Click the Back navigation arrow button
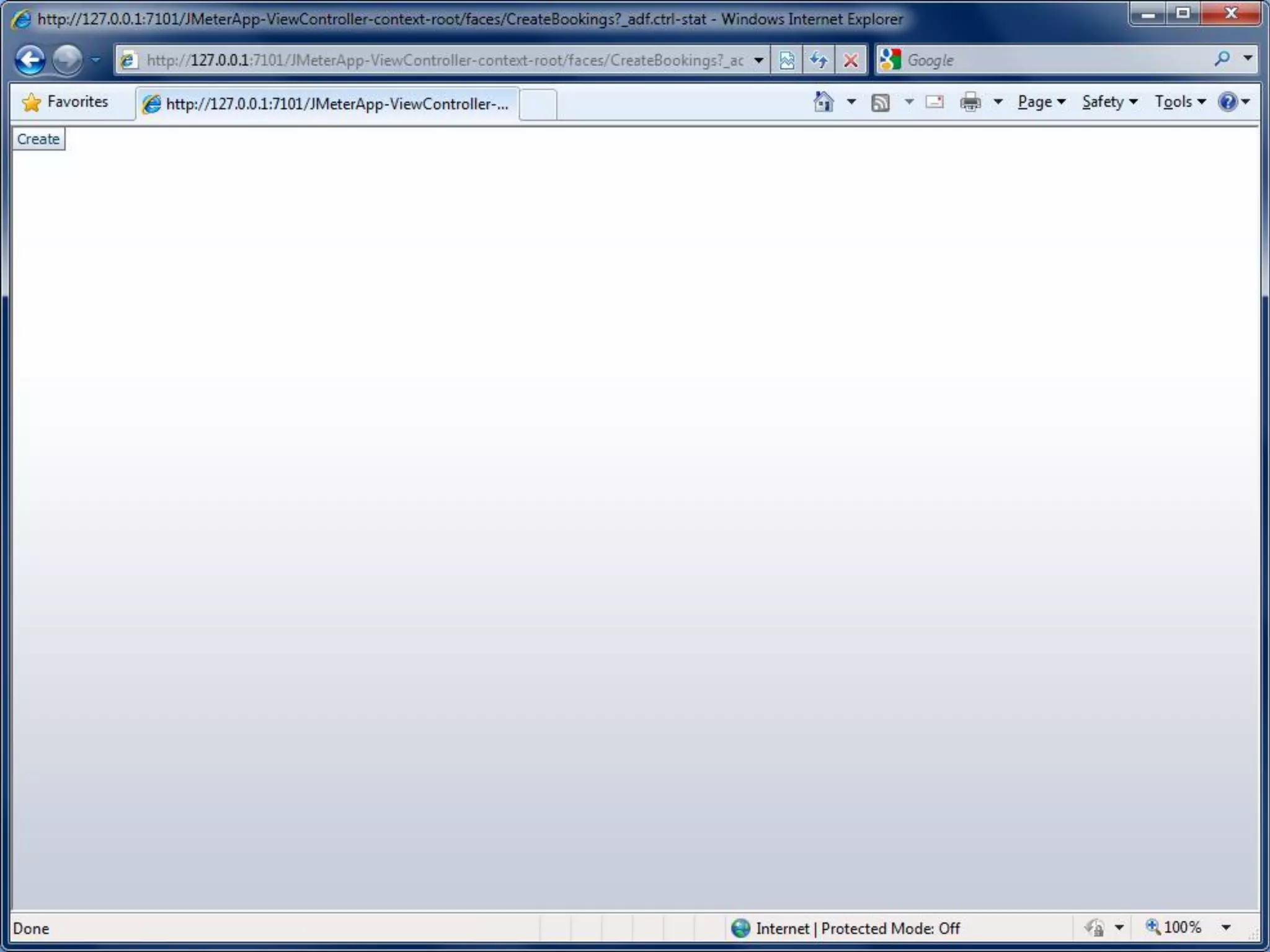This screenshot has width=1270, height=952. point(30,60)
